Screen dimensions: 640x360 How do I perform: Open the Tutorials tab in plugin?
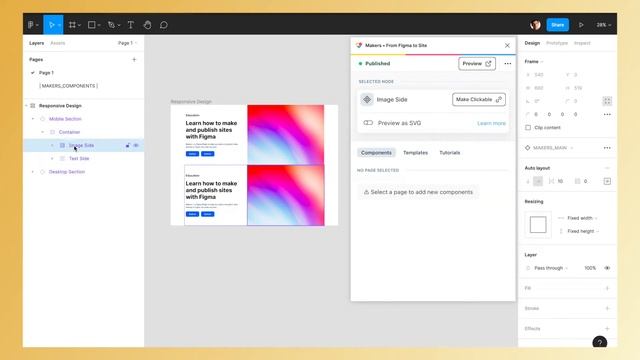(449, 153)
